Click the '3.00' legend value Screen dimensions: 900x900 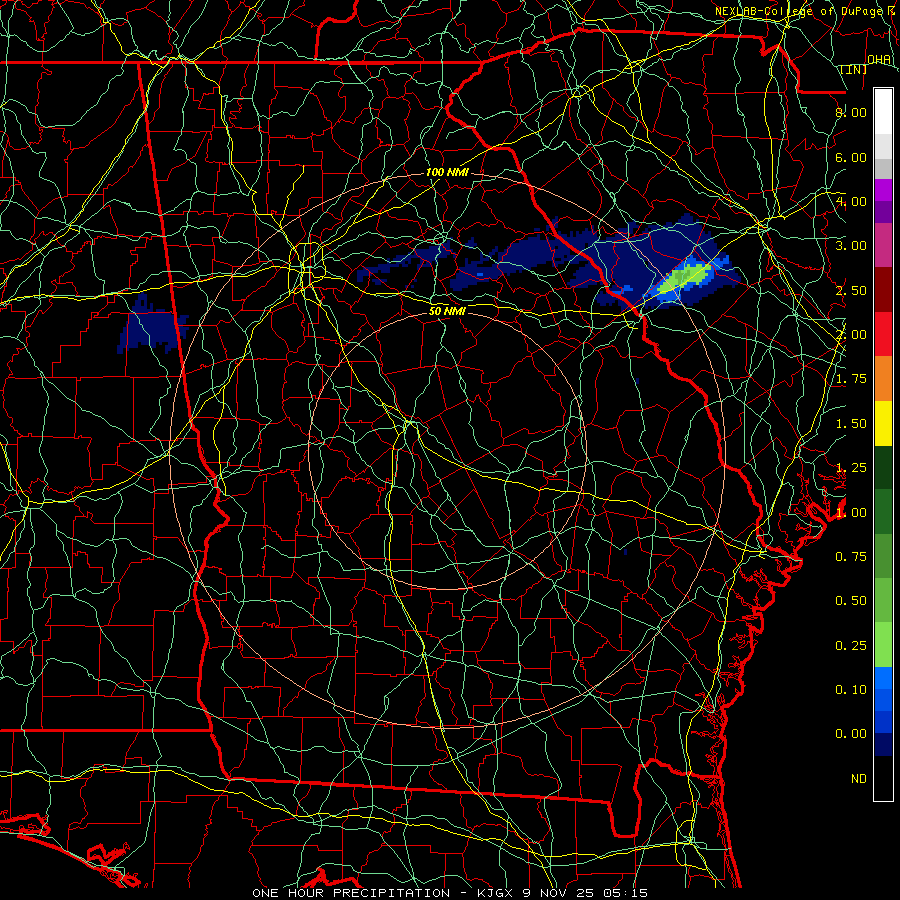pos(851,246)
